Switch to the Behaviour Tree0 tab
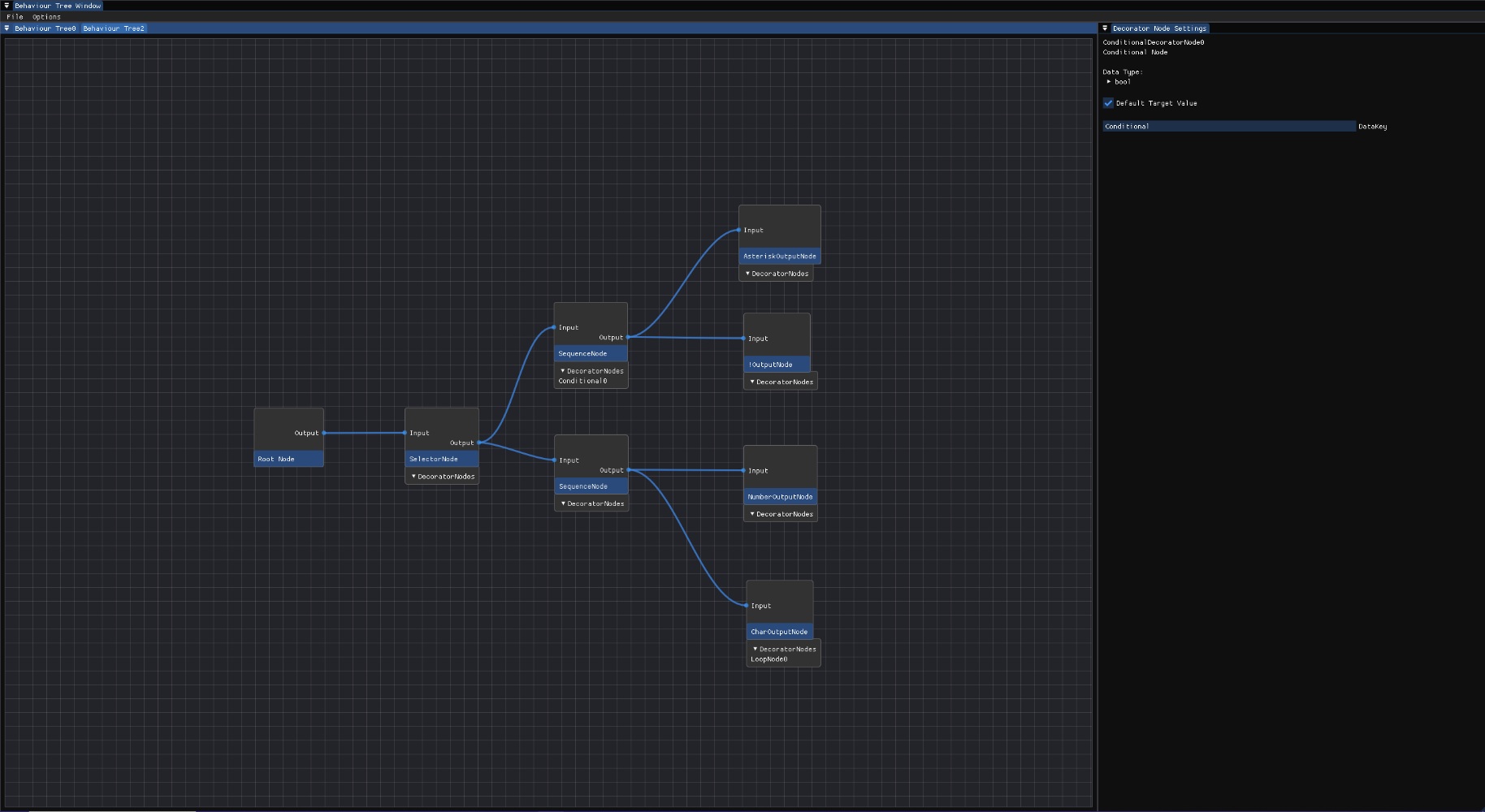 [x=45, y=28]
